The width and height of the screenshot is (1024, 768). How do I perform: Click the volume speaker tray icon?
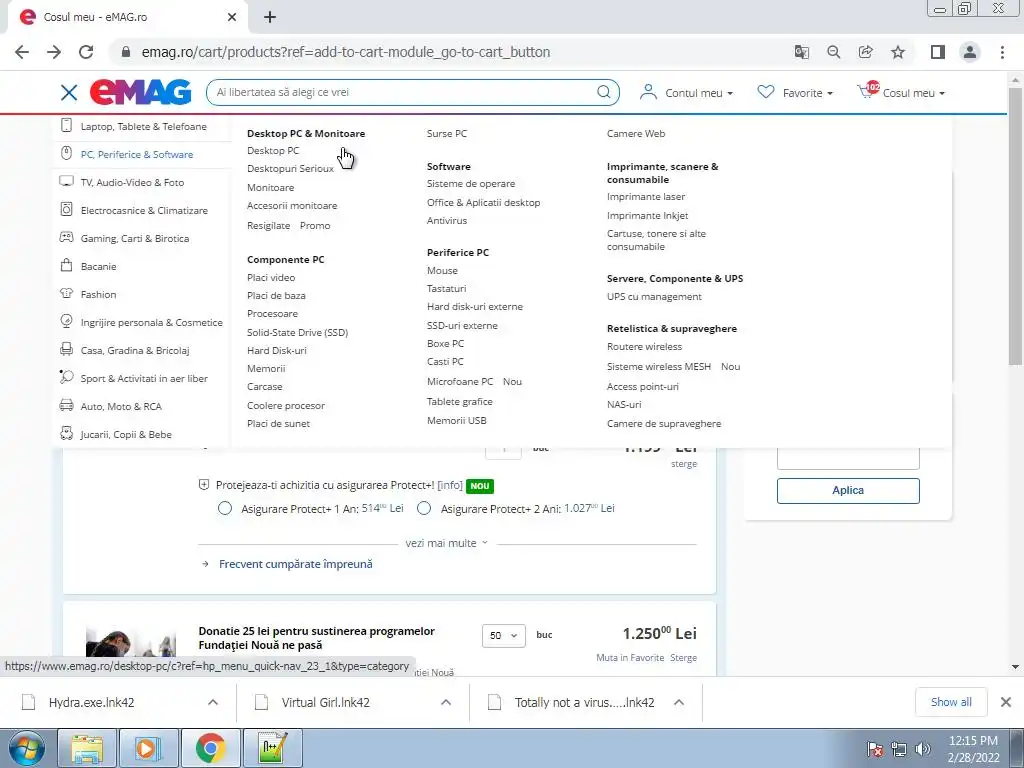pos(923,749)
